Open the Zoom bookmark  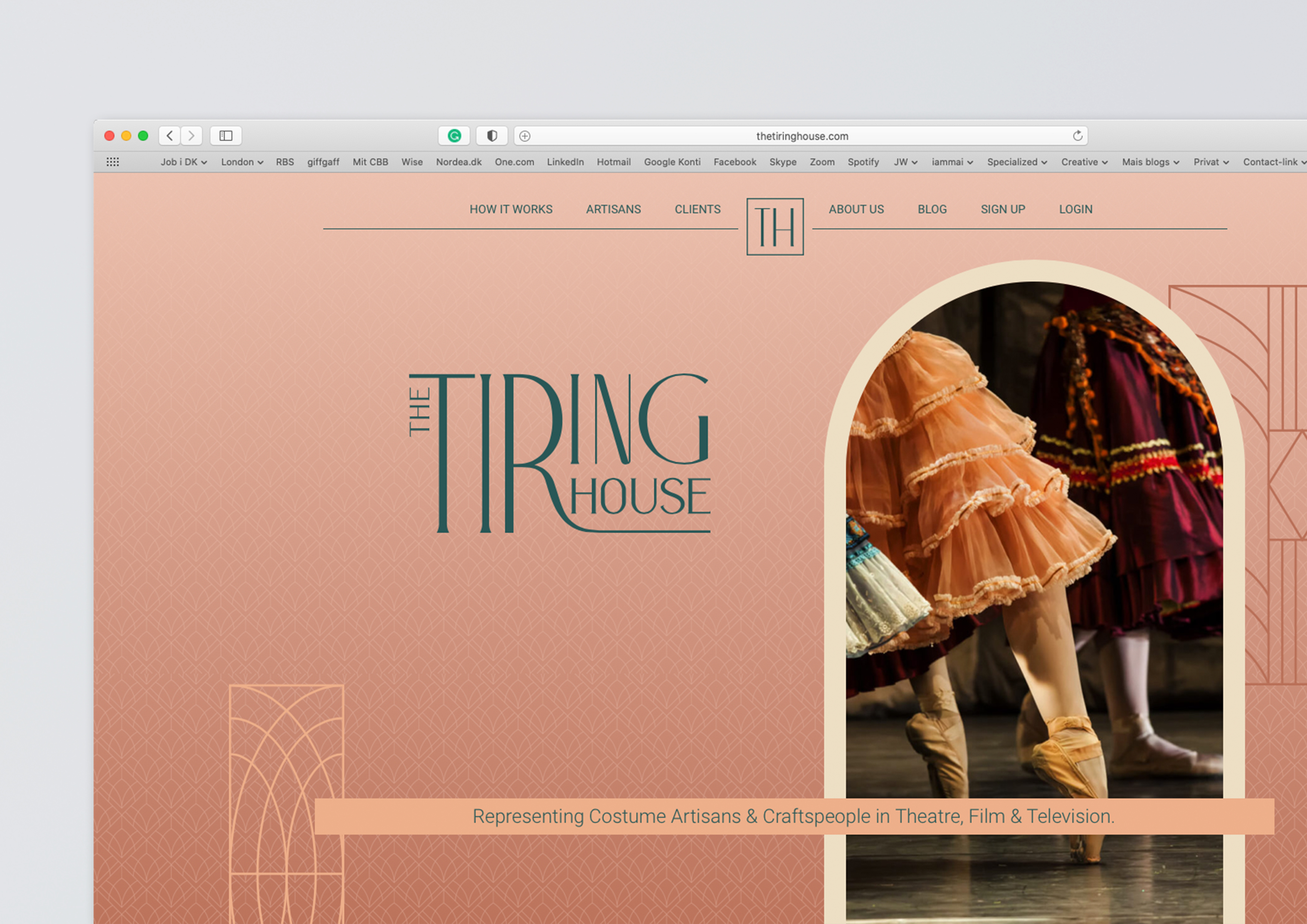[x=822, y=162]
